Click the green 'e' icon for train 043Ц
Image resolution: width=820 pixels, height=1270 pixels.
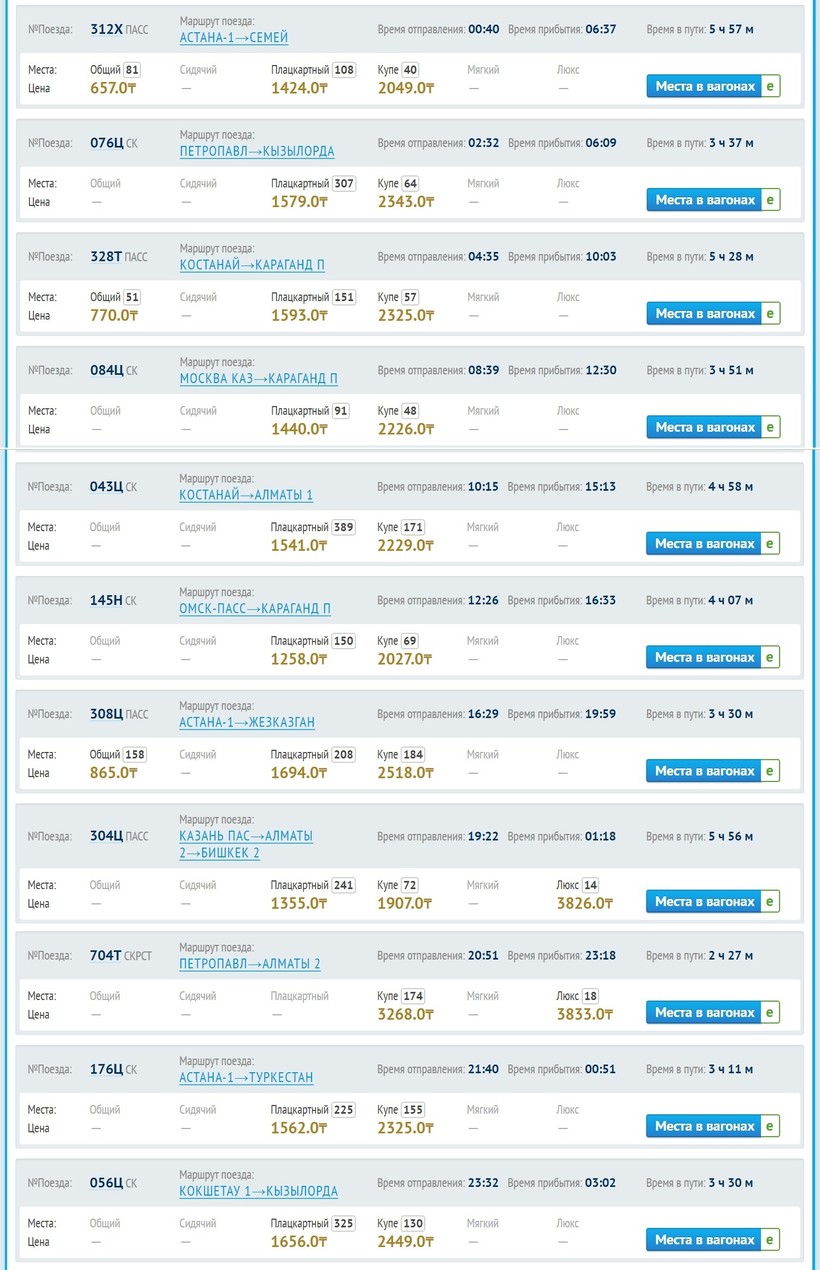coord(770,544)
